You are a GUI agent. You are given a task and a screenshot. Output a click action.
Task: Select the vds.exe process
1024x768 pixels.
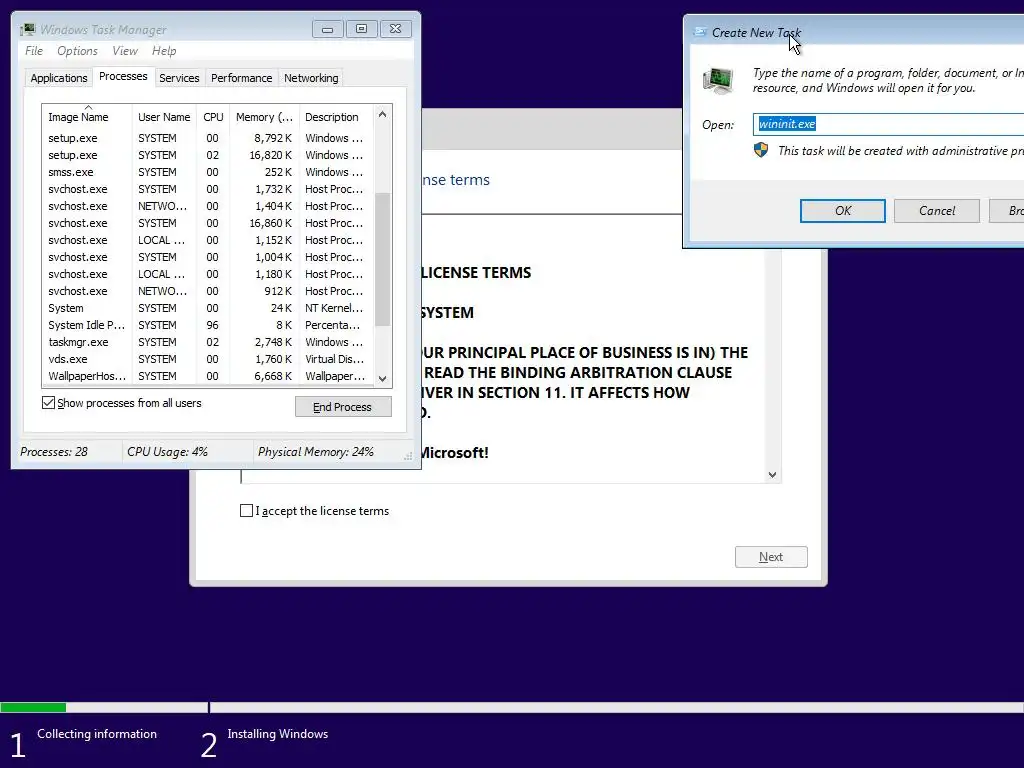208,359
